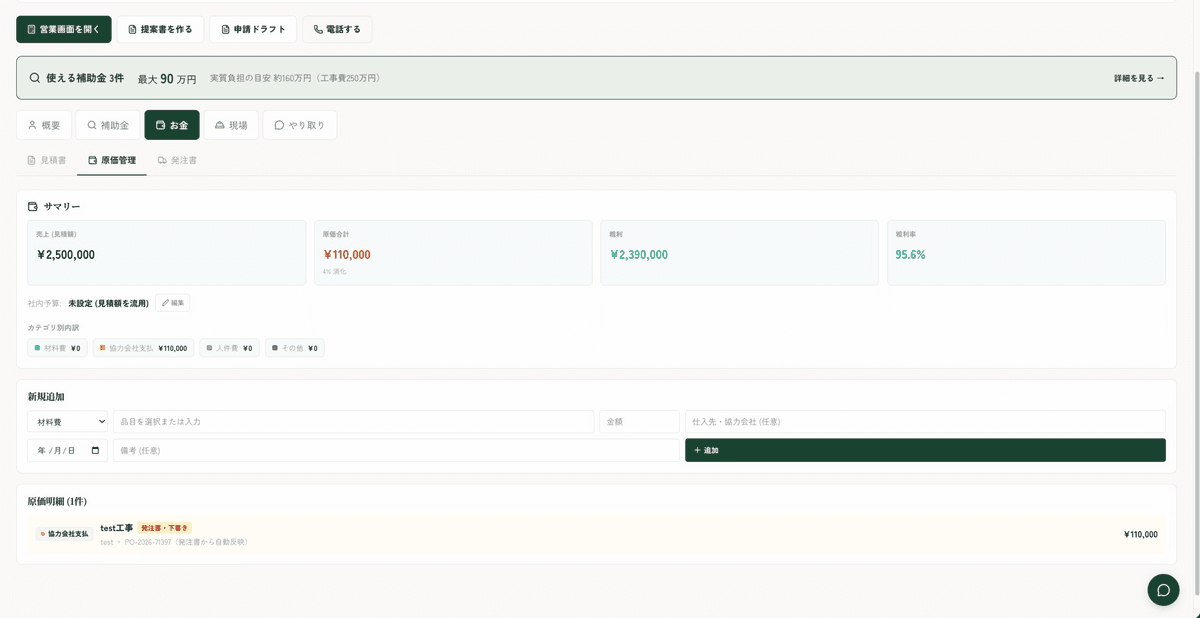1200x618 pixels.
Task: Open the 見積書 subtab
Action: click(x=47, y=160)
